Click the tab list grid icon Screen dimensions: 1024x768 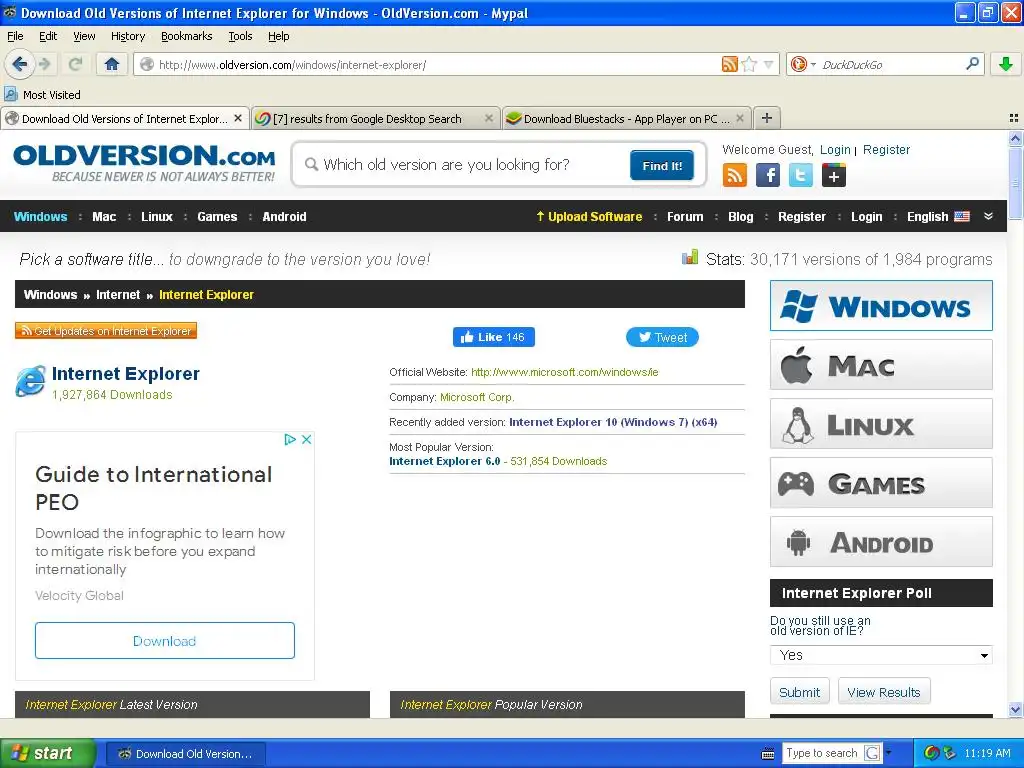pos(1014,118)
